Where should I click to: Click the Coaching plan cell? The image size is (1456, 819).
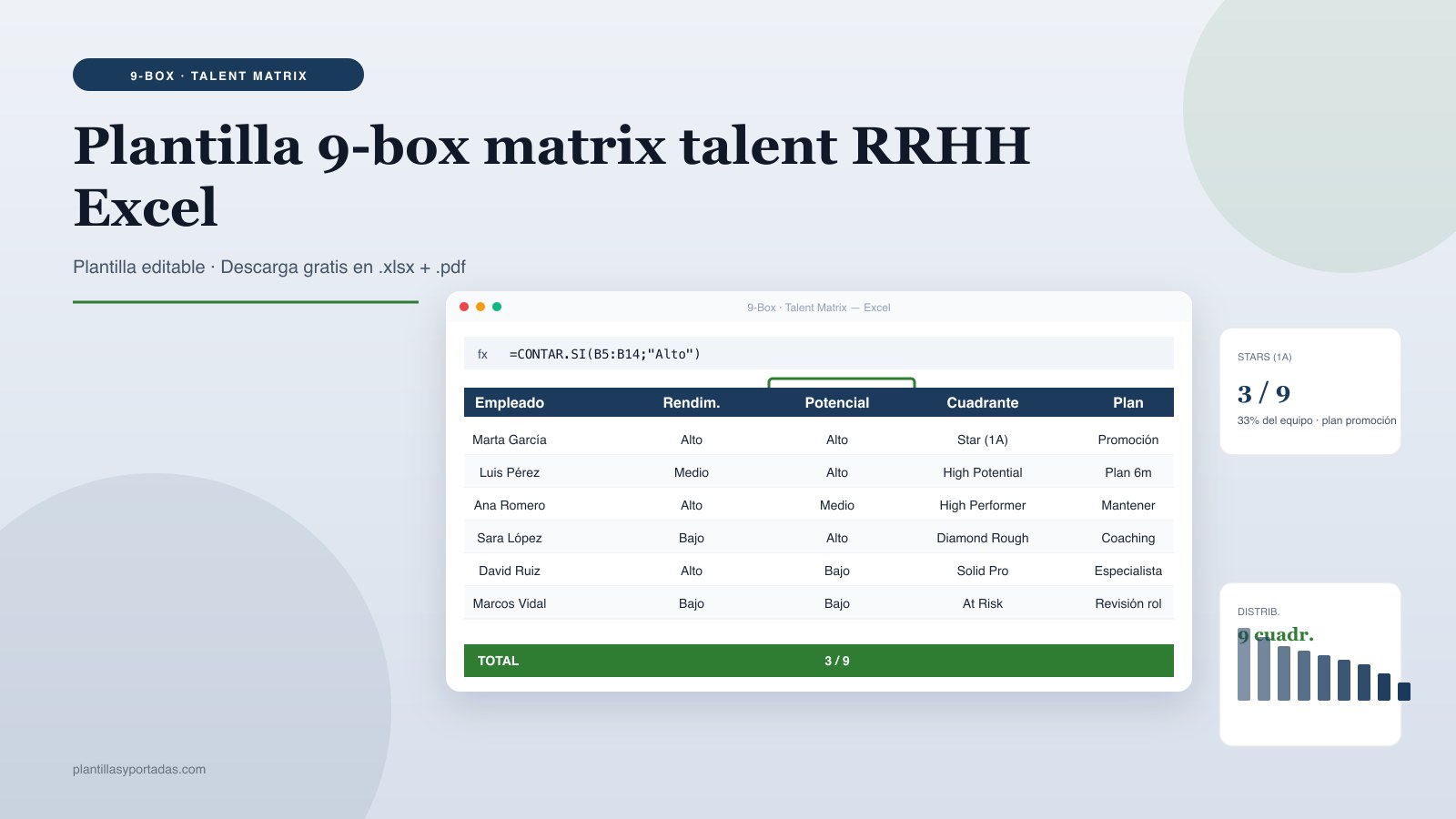[1128, 538]
